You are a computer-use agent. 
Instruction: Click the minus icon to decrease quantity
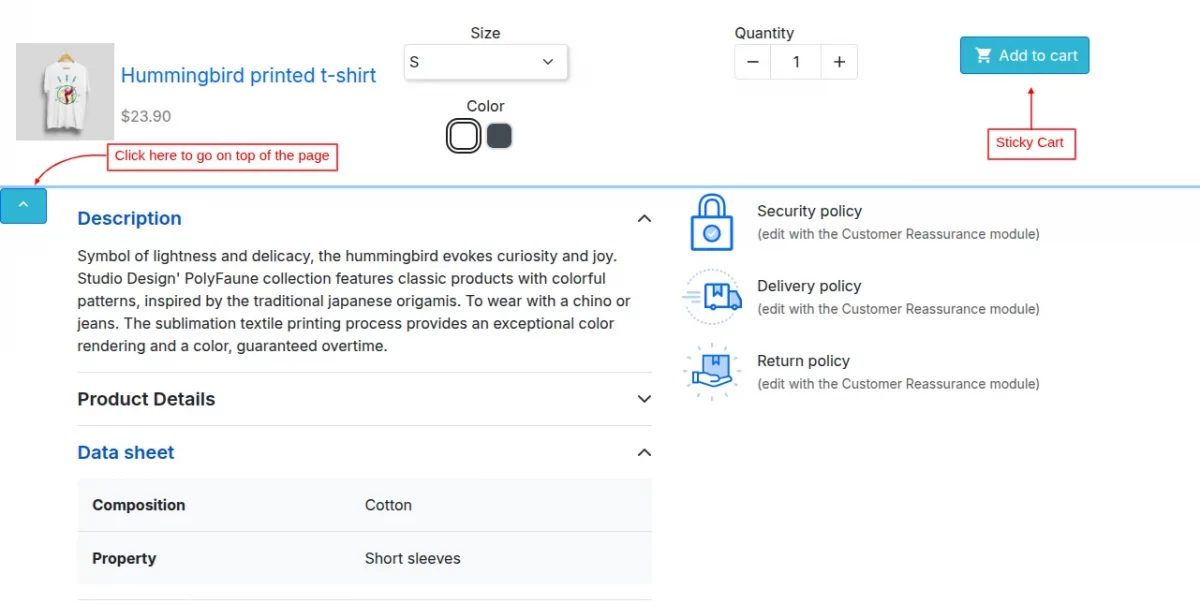click(x=752, y=62)
